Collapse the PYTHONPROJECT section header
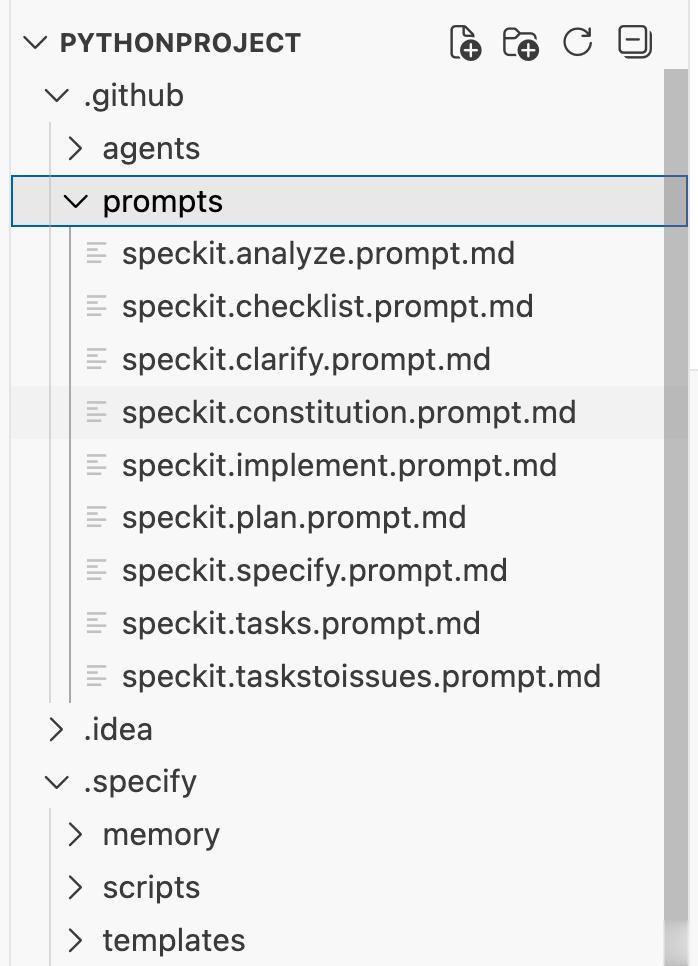Viewport: 698px width, 966px height. (36, 43)
